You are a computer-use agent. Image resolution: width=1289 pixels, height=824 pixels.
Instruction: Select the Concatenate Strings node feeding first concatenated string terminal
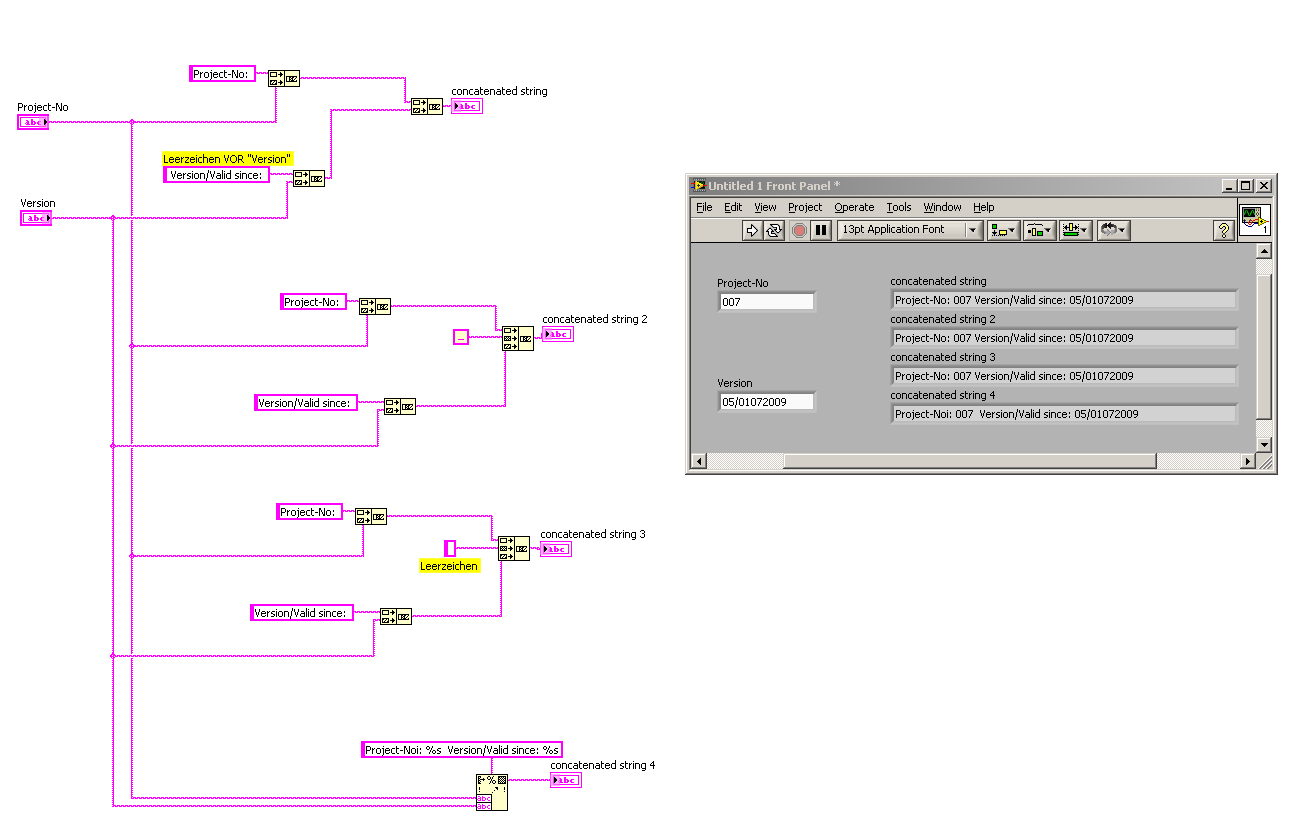(x=427, y=106)
